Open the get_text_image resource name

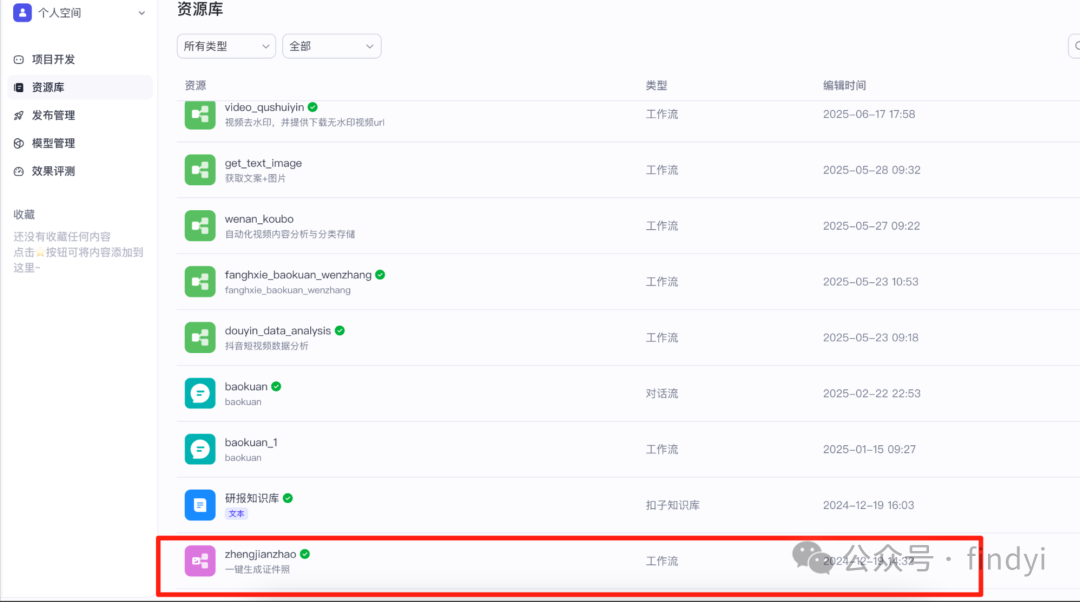[x=263, y=163]
